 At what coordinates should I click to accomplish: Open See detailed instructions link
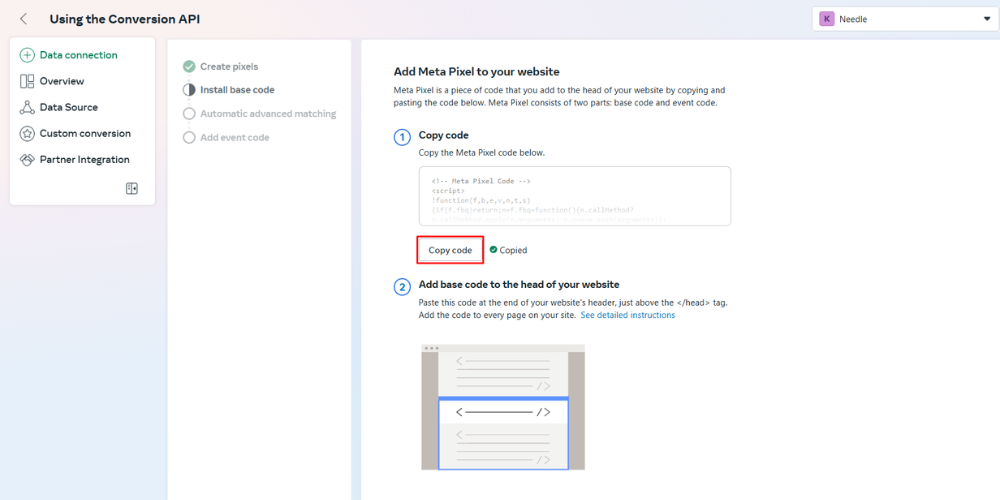coord(628,315)
